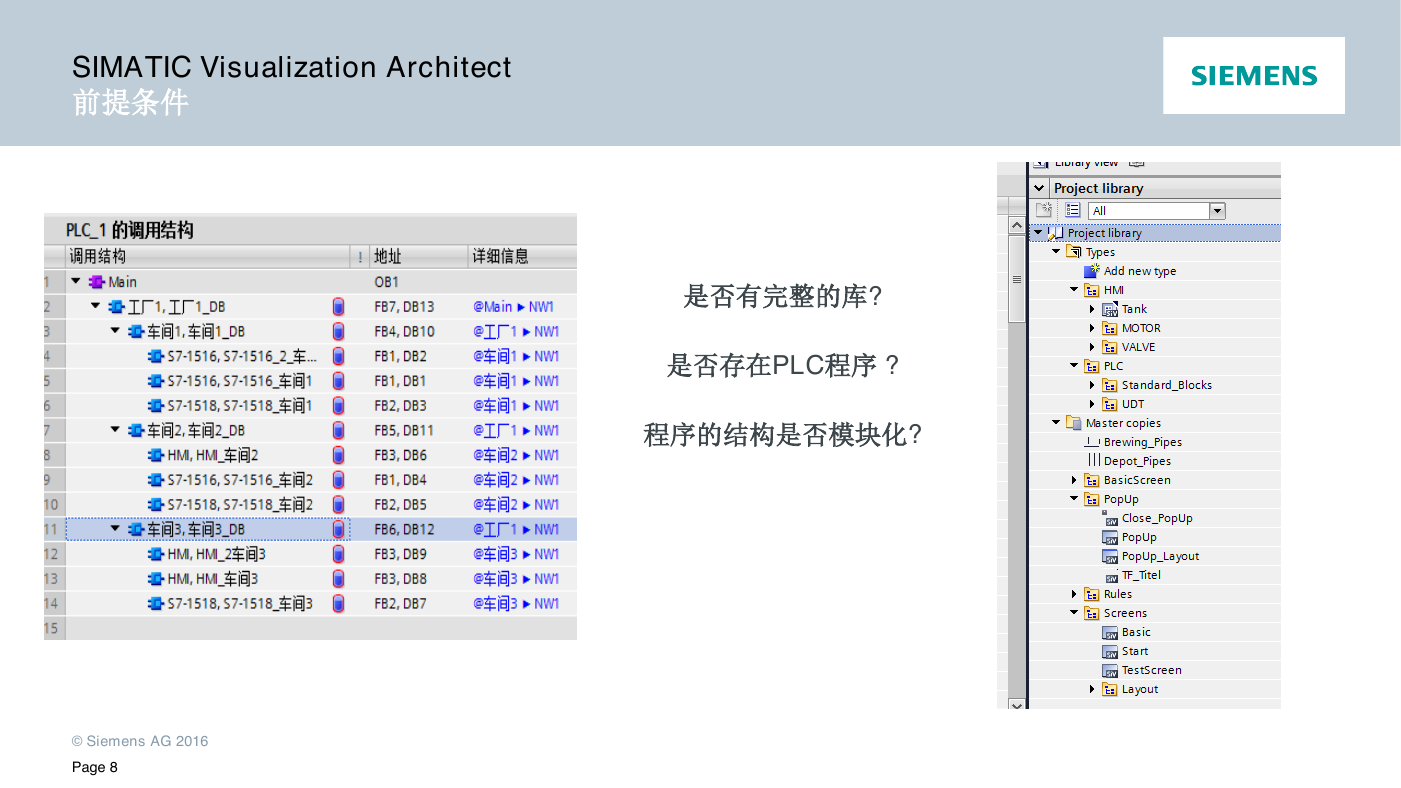Click the PopUp_Layout screen icon
Screen dimensions: 1401x788
[1110, 556]
